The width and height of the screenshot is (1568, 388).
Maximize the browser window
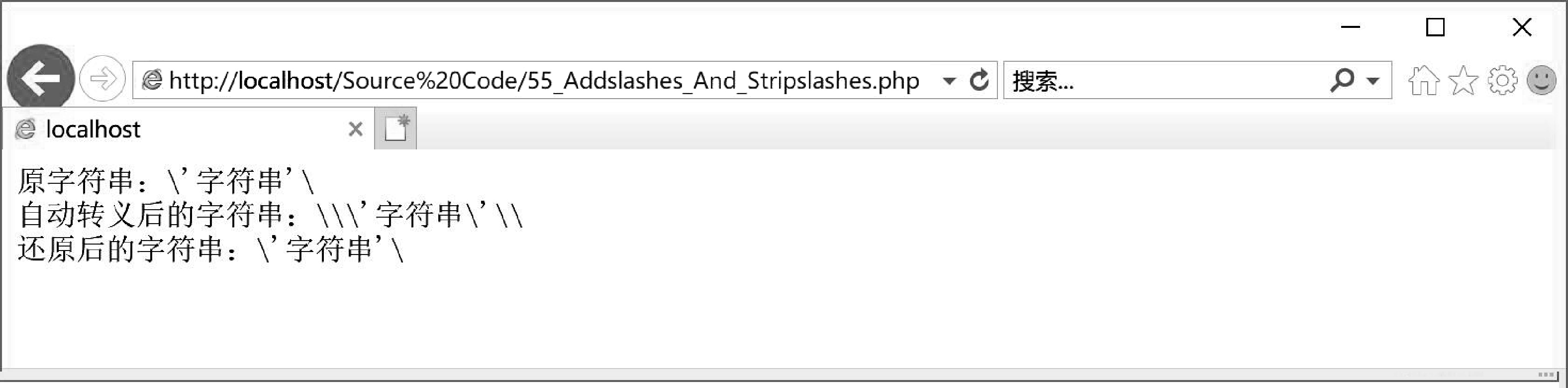[1435, 27]
